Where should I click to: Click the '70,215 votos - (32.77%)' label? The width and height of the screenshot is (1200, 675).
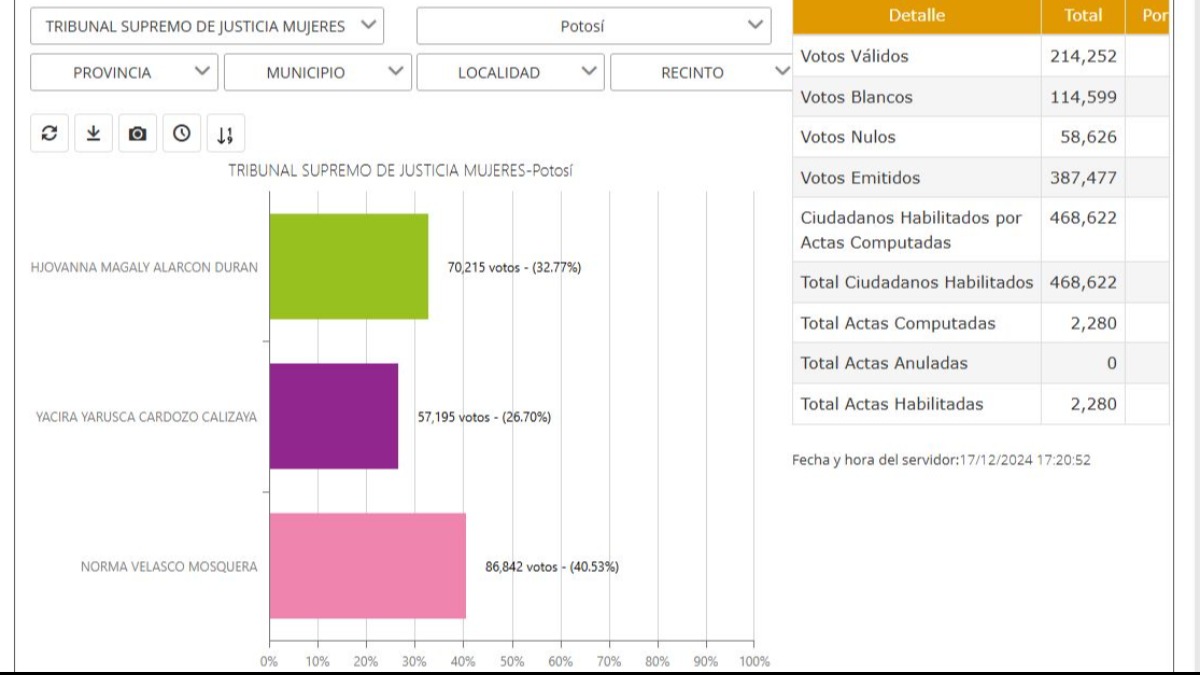coord(514,267)
